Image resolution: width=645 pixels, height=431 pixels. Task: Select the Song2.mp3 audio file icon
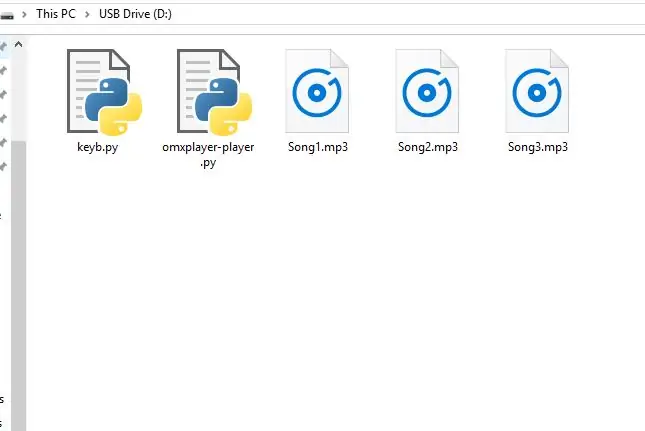[427, 91]
